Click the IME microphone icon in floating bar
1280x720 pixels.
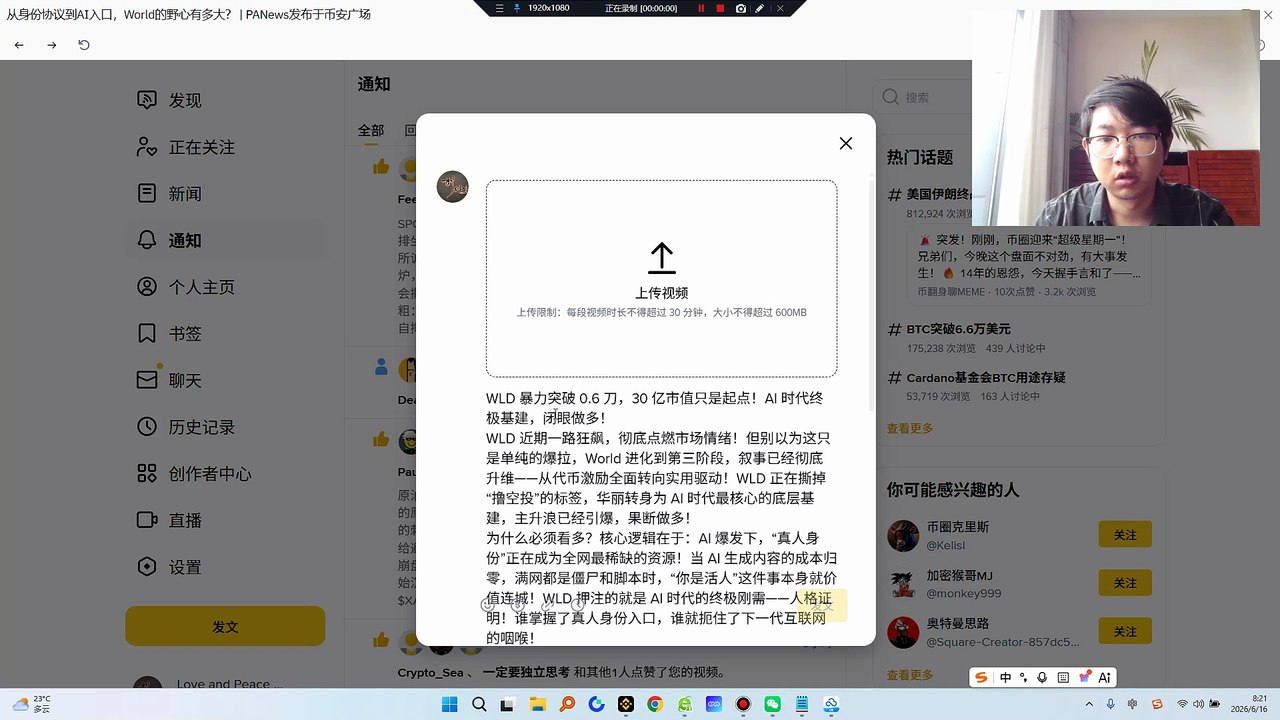1042,677
